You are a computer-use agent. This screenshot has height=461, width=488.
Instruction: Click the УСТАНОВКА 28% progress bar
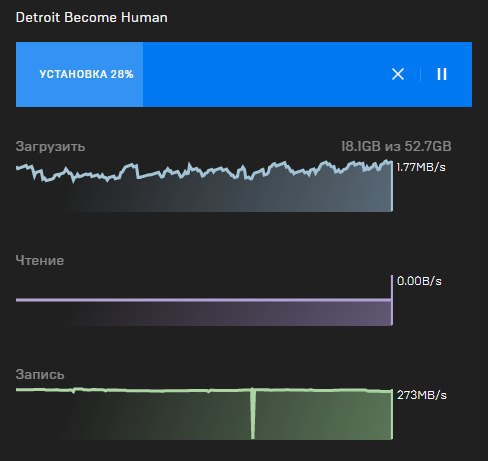click(x=244, y=74)
